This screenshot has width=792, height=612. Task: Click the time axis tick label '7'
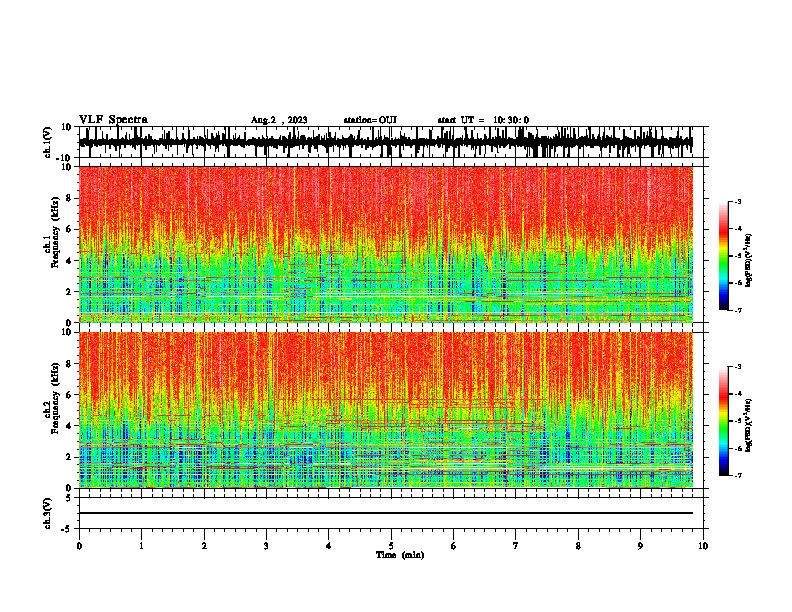[x=516, y=546]
